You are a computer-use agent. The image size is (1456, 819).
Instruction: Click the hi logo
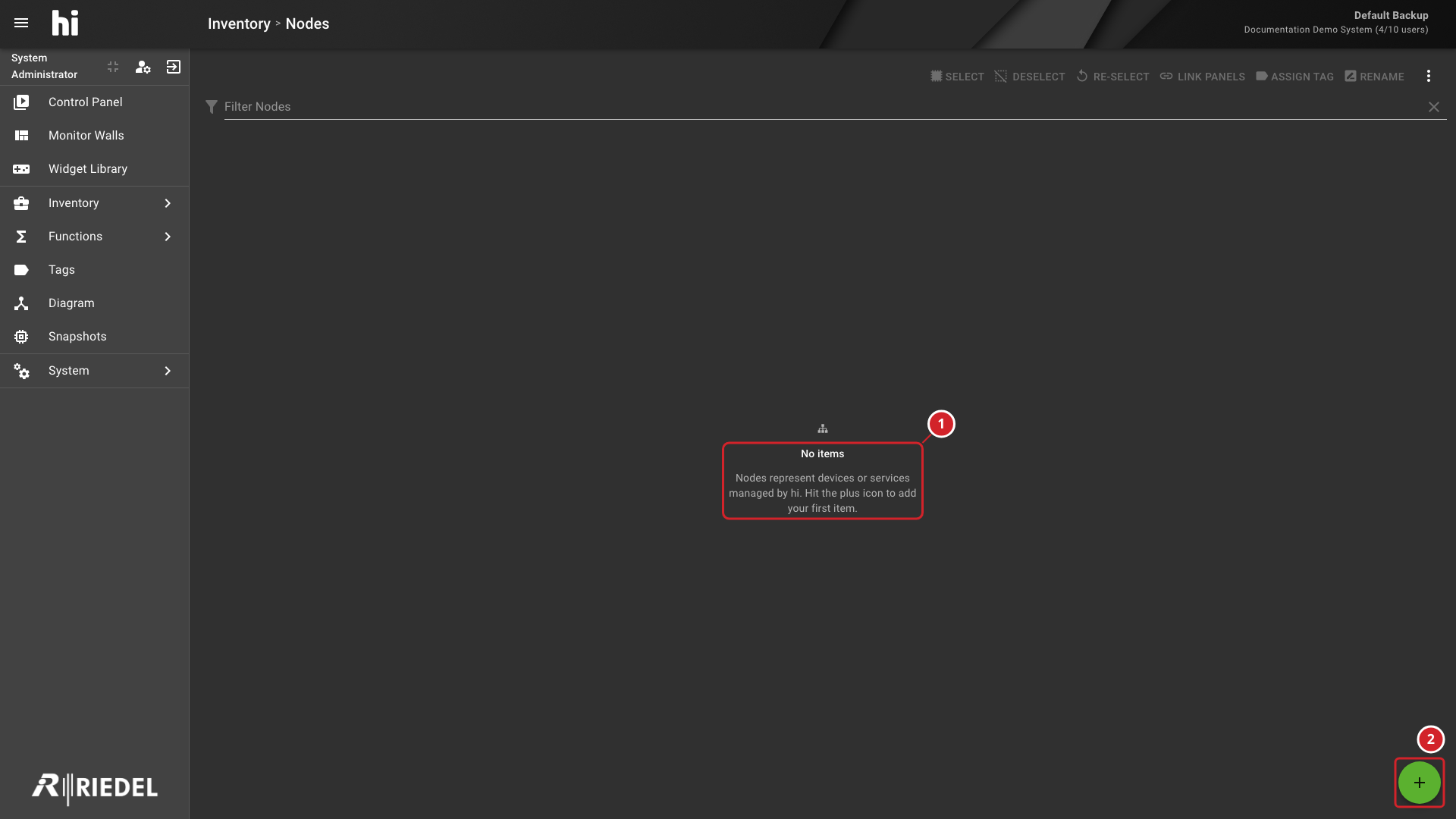point(65,23)
